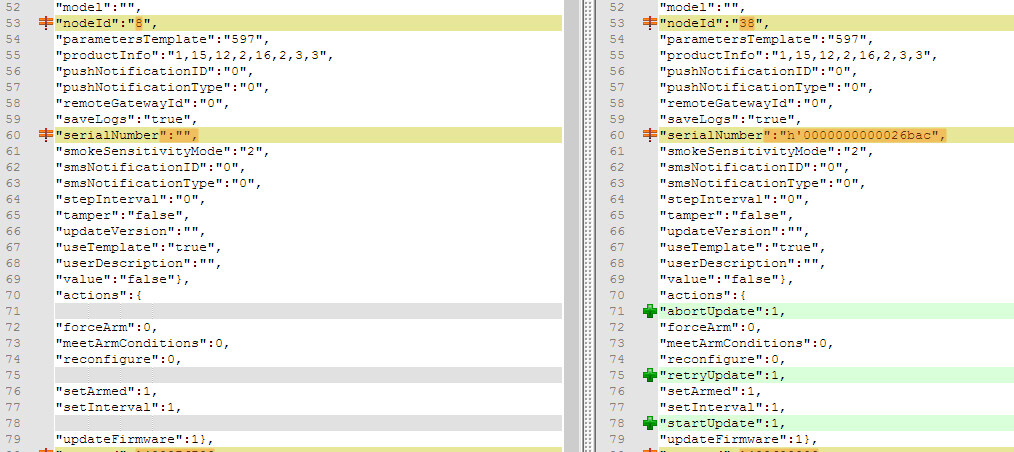Click the change marker beside left nodeId line
1014x452 pixels.
[x=45, y=23]
